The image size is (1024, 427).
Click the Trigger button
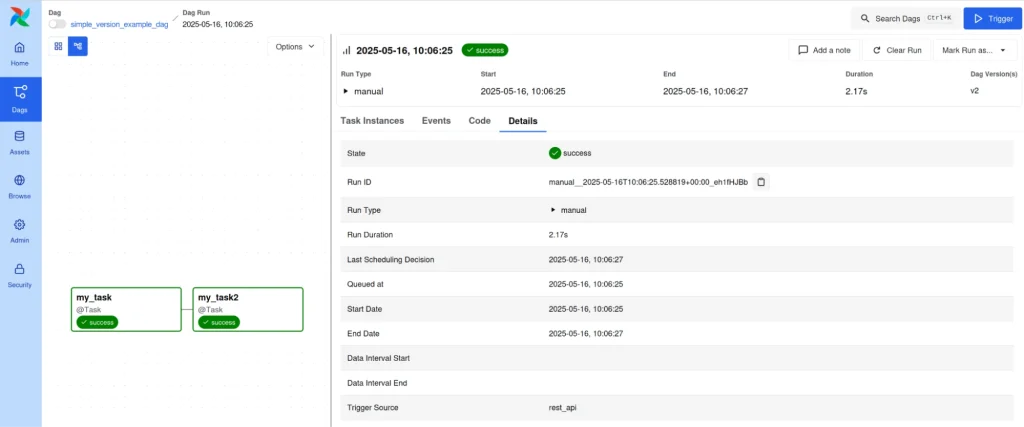(x=993, y=18)
